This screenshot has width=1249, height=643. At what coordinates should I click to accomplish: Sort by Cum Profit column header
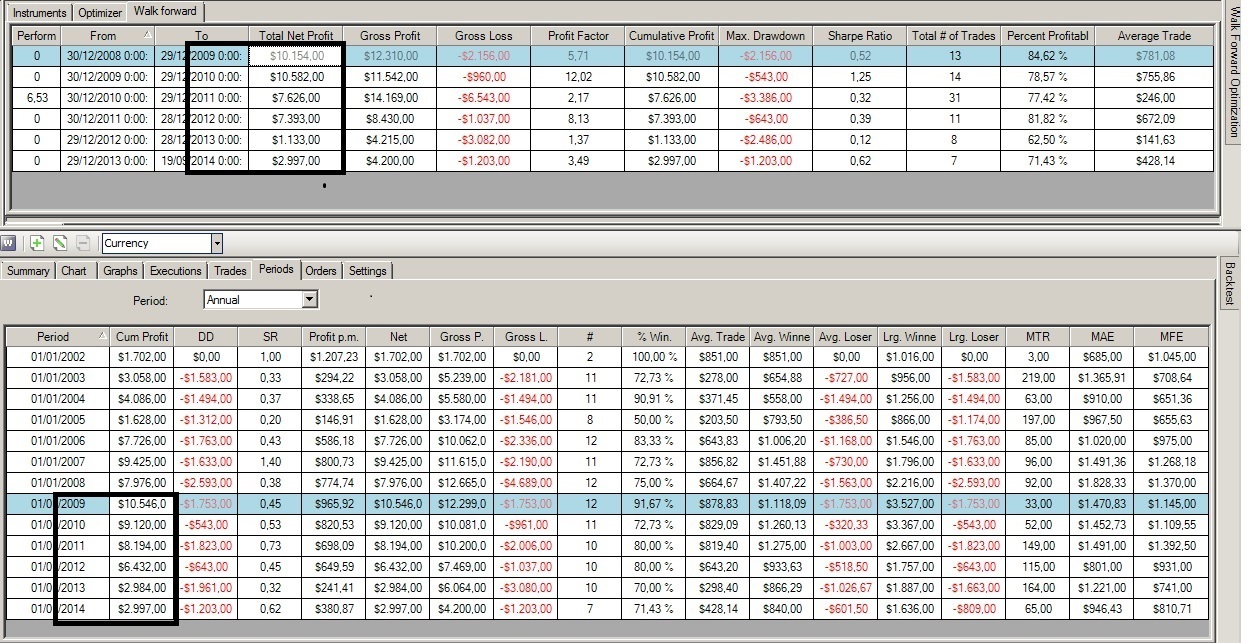tap(142, 337)
